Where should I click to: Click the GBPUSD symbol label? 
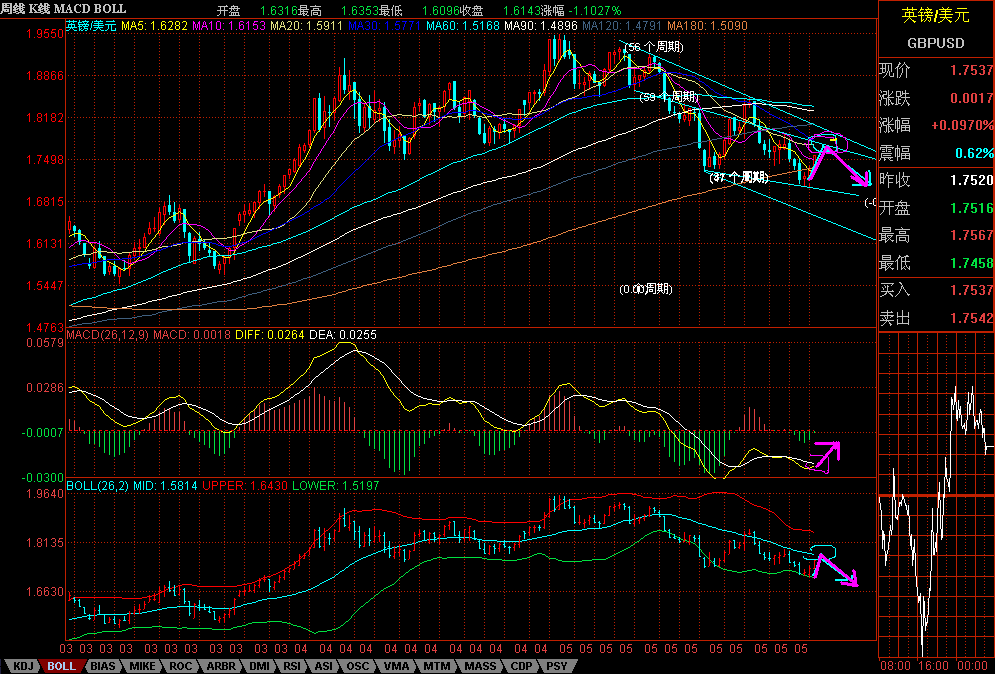tap(935, 43)
